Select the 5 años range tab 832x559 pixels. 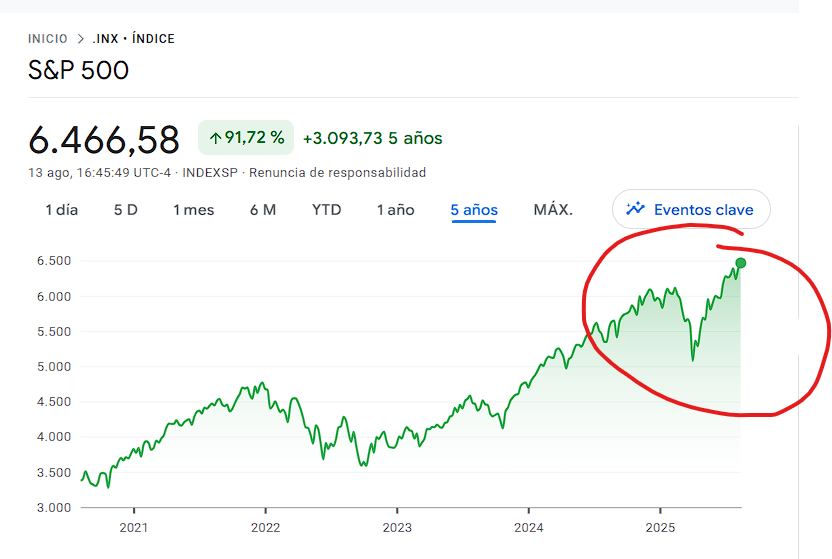[x=474, y=210]
